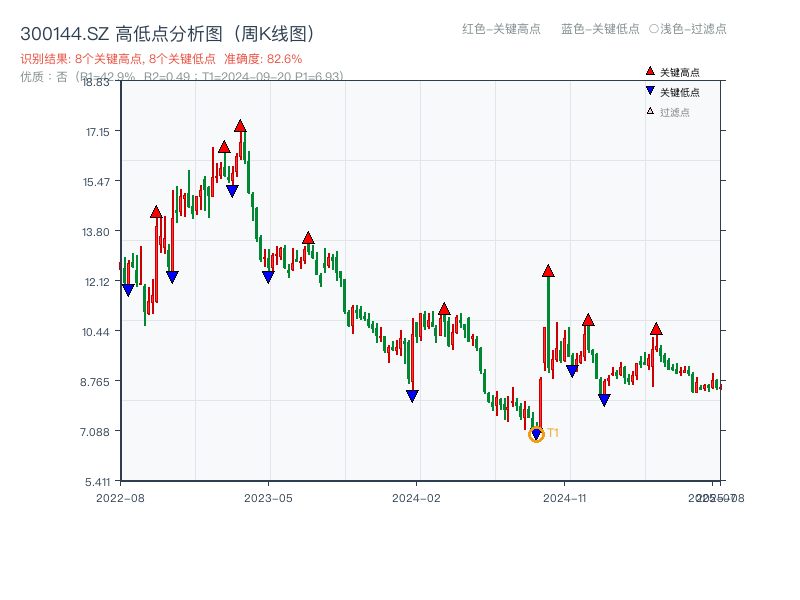
Task: Select the red marker just left of the highest peak
Action: tap(224, 147)
